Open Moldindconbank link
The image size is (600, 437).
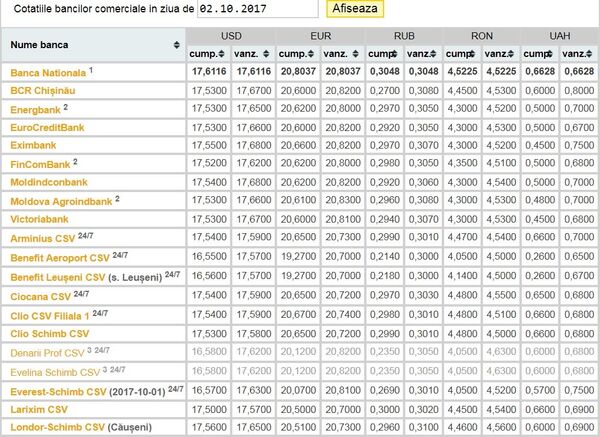pos(49,182)
